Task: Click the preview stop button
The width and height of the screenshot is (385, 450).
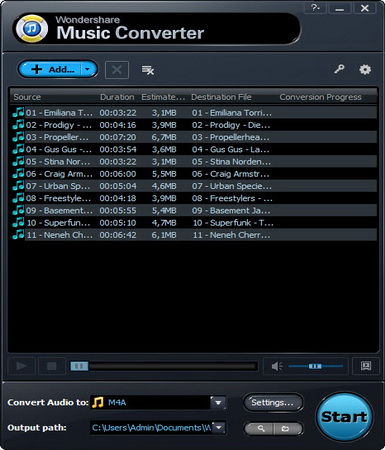Action: [x=51, y=366]
